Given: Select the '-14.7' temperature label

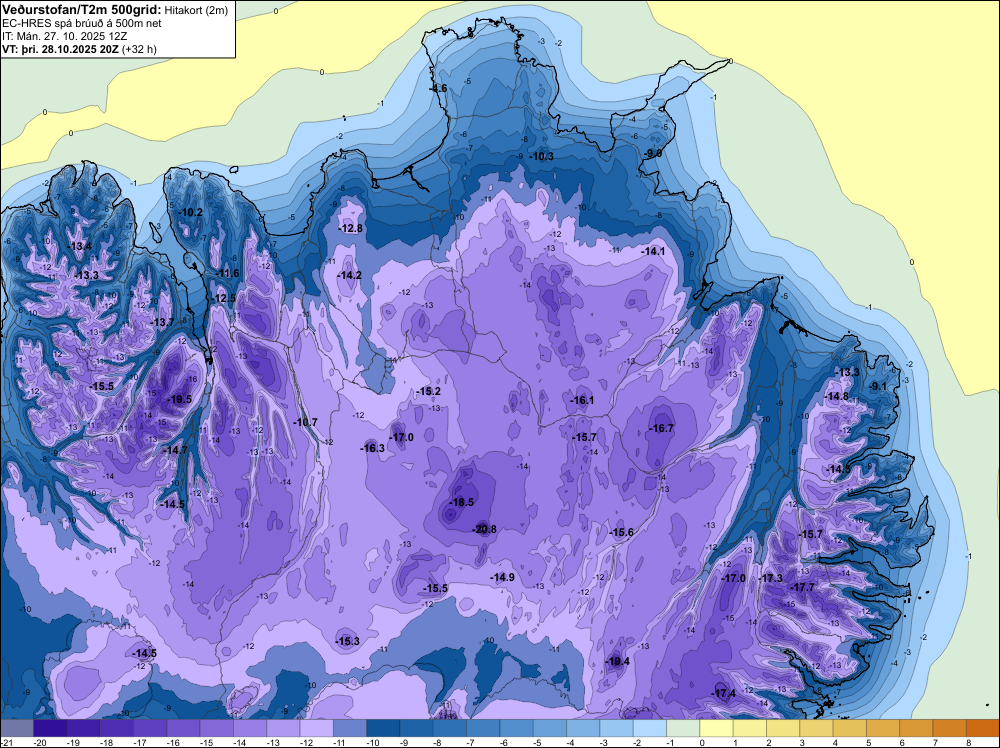Looking at the screenshot, I should coord(175,450).
